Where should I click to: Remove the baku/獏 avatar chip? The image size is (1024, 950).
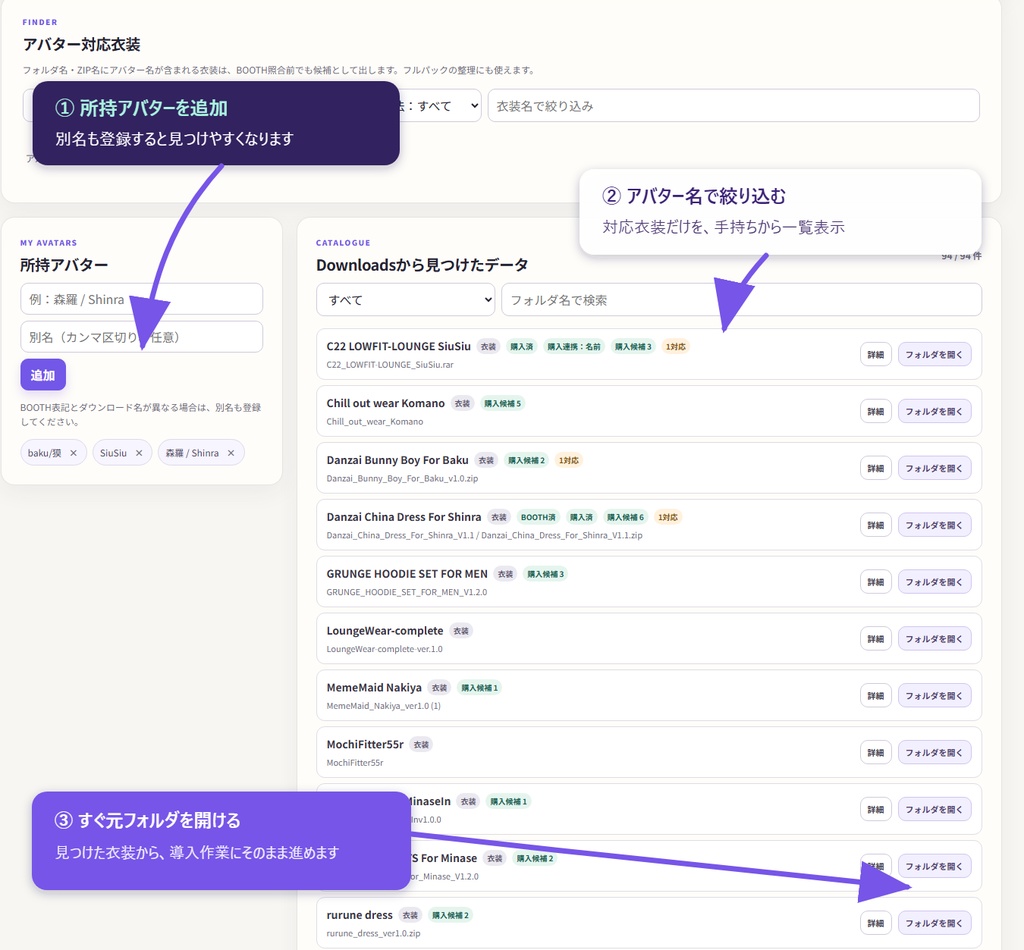(73, 453)
